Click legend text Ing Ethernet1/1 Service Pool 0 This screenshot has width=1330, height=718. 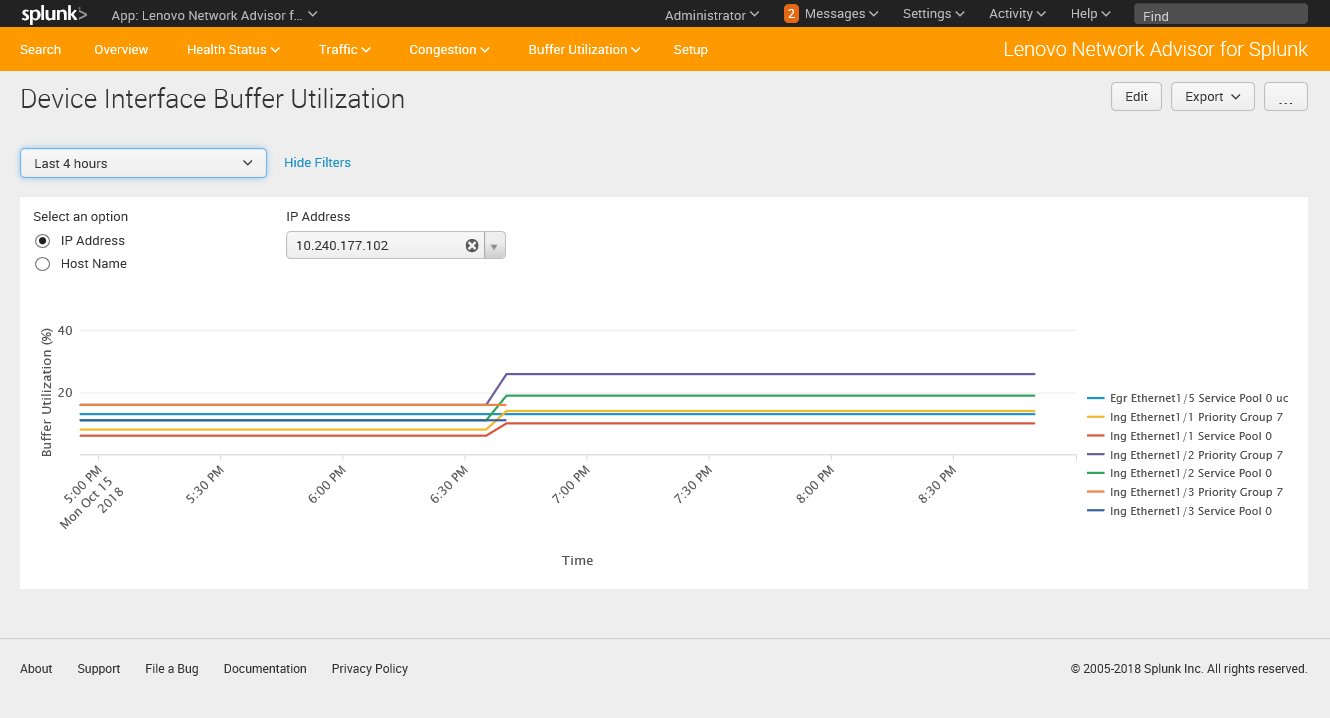point(1190,436)
